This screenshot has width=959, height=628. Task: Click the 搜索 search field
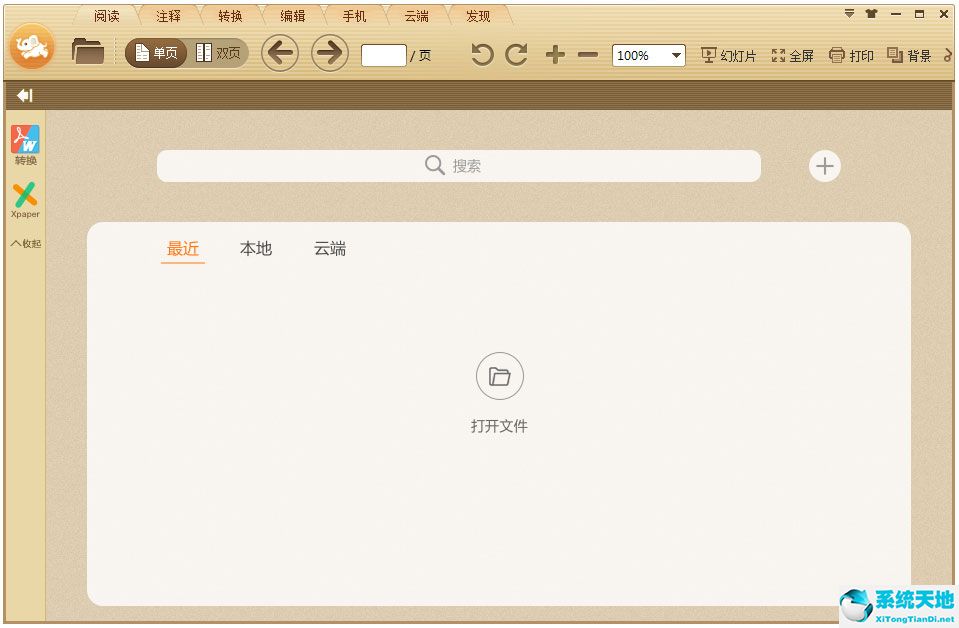coord(458,166)
